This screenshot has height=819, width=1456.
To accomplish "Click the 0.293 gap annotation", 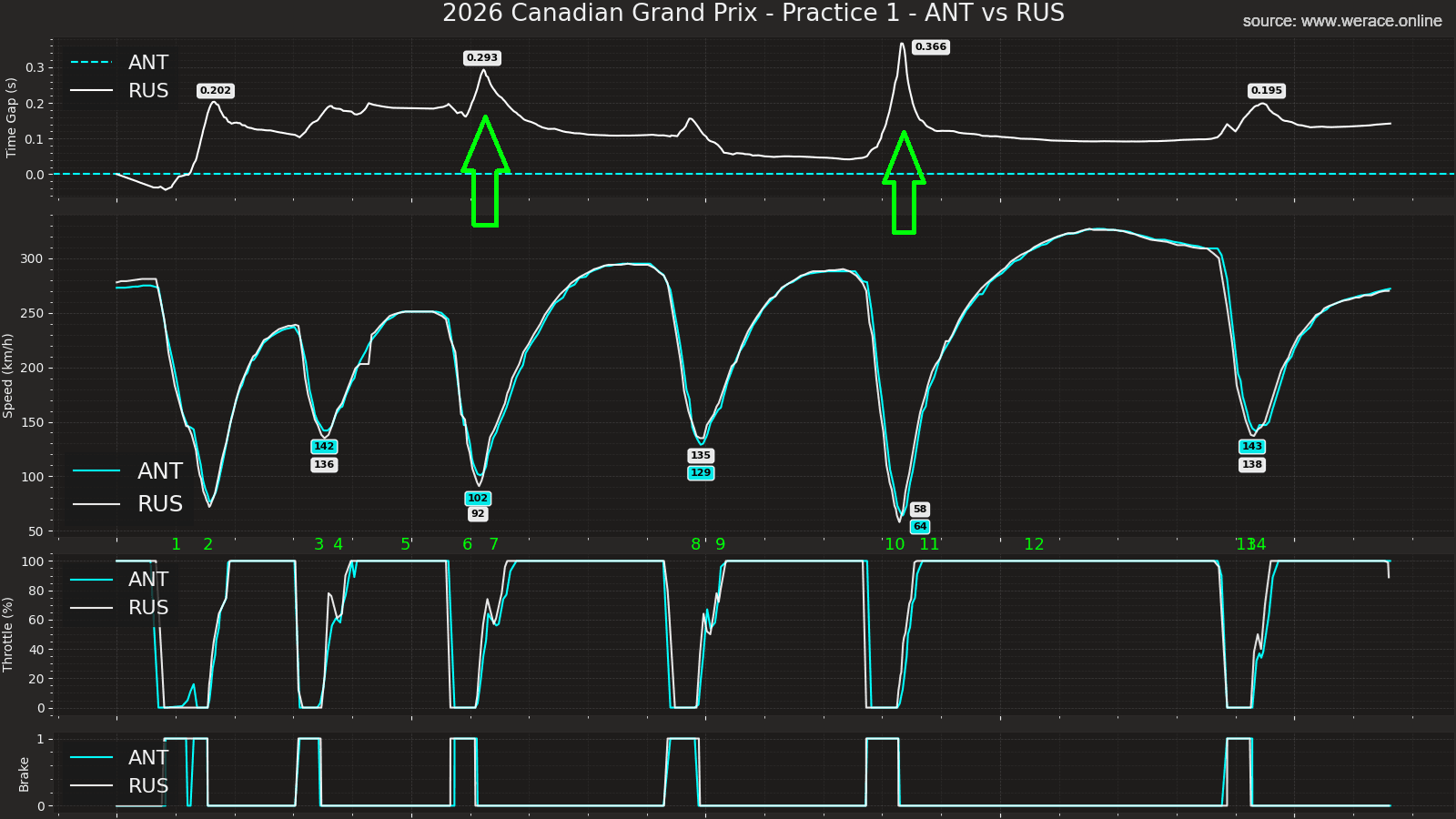I will click(x=482, y=57).
